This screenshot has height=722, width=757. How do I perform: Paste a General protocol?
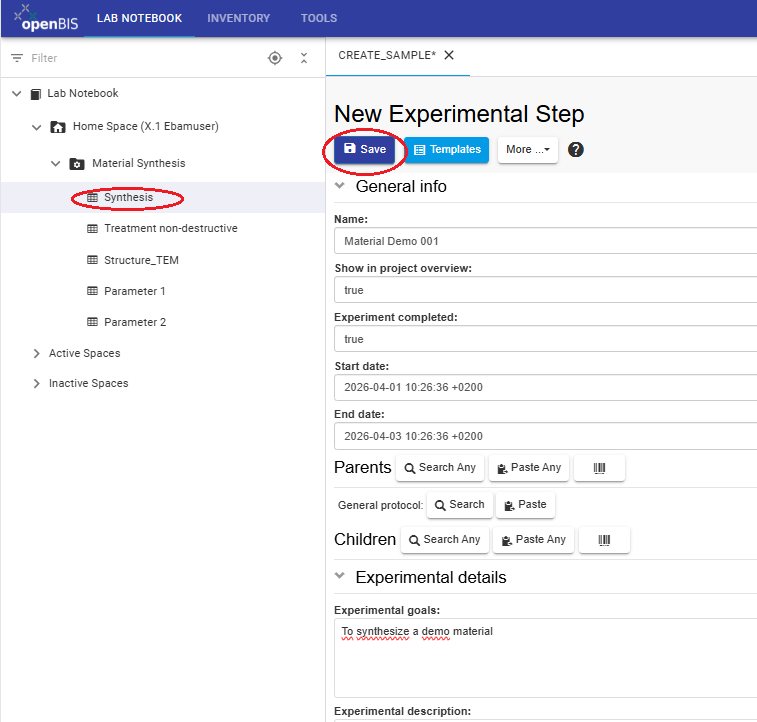[525, 505]
